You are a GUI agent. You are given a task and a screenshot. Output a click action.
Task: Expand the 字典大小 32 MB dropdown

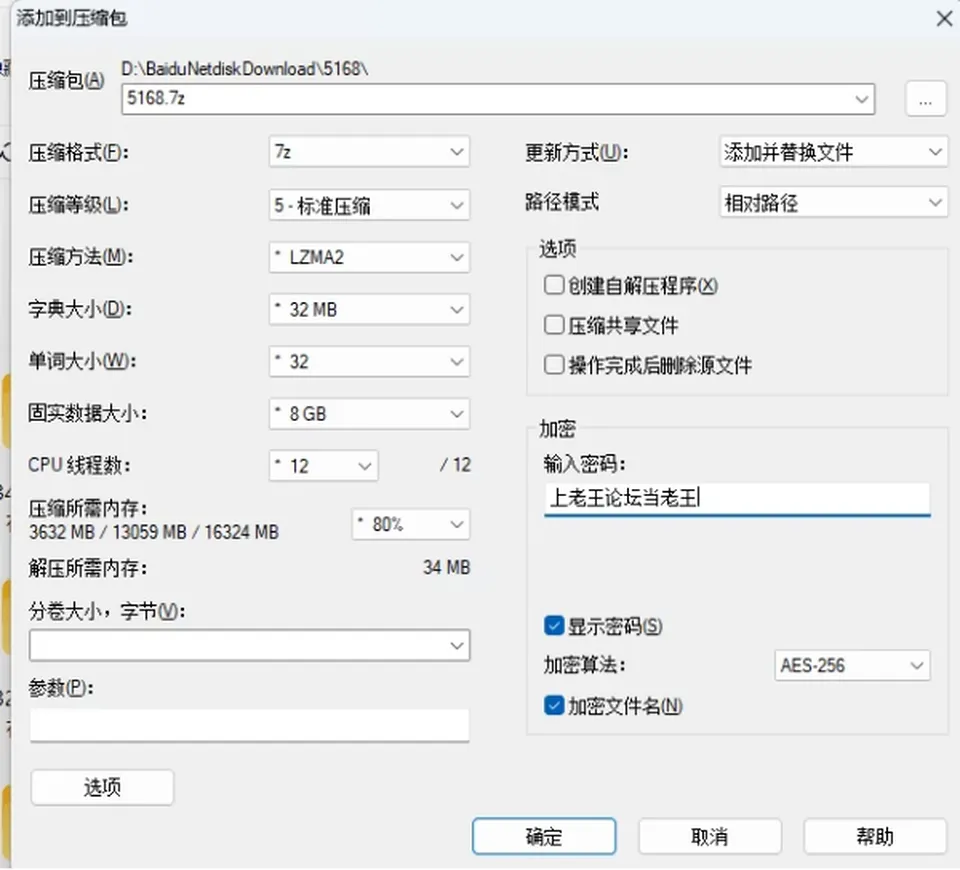click(369, 309)
